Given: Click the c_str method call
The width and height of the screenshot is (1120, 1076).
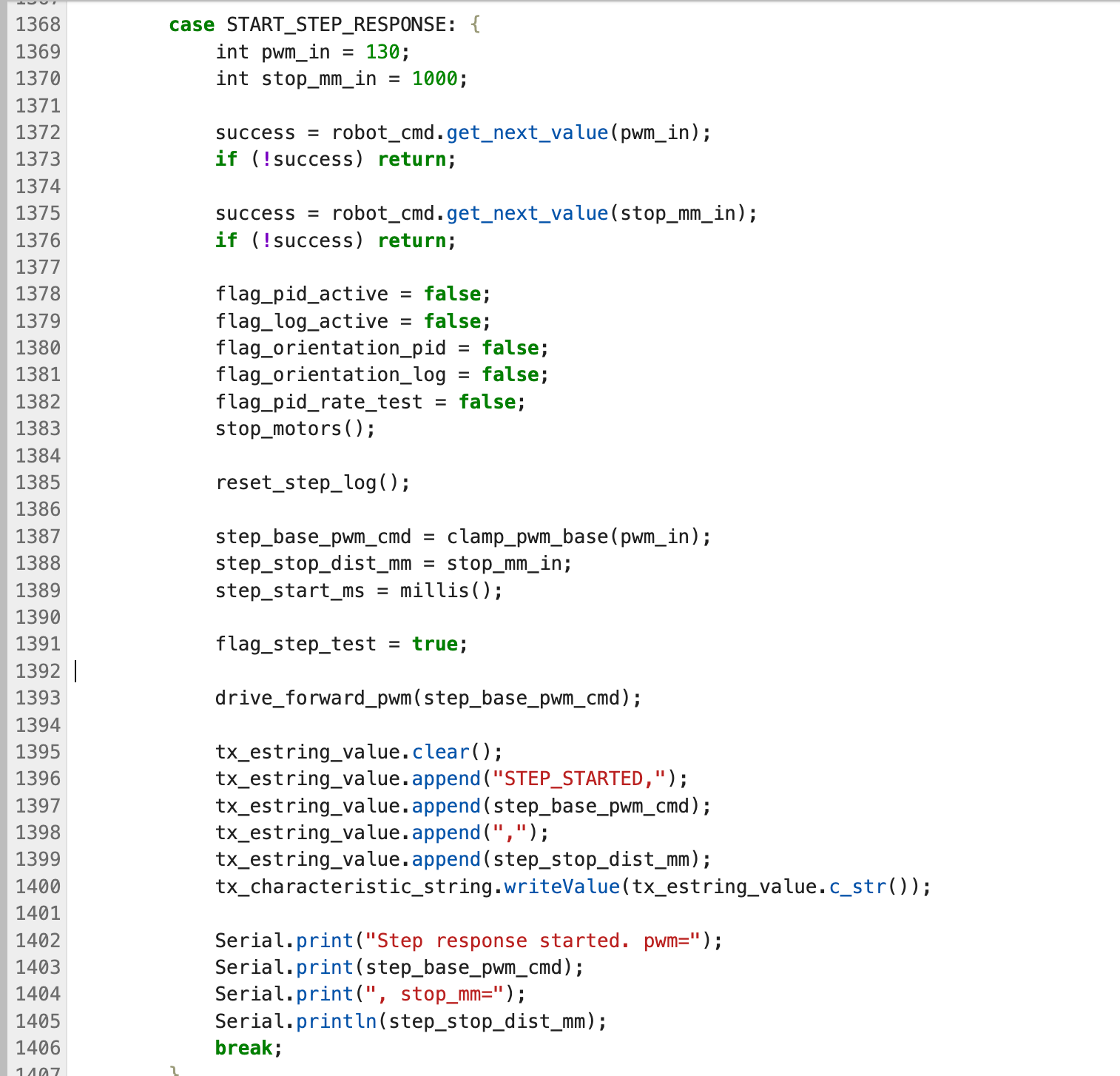Looking at the screenshot, I should pos(857,887).
